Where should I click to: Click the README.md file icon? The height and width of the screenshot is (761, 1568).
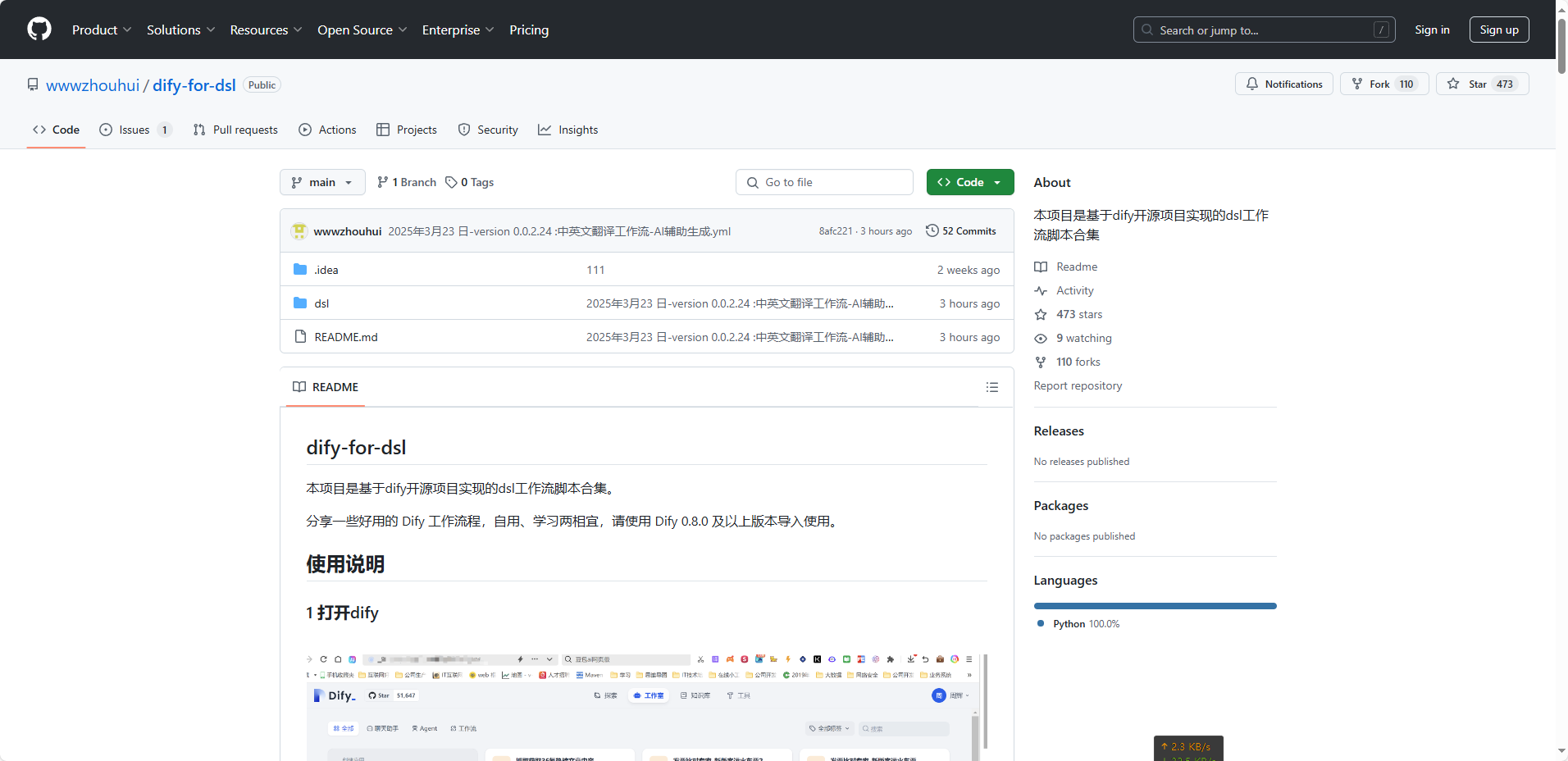[x=300, y=337]
